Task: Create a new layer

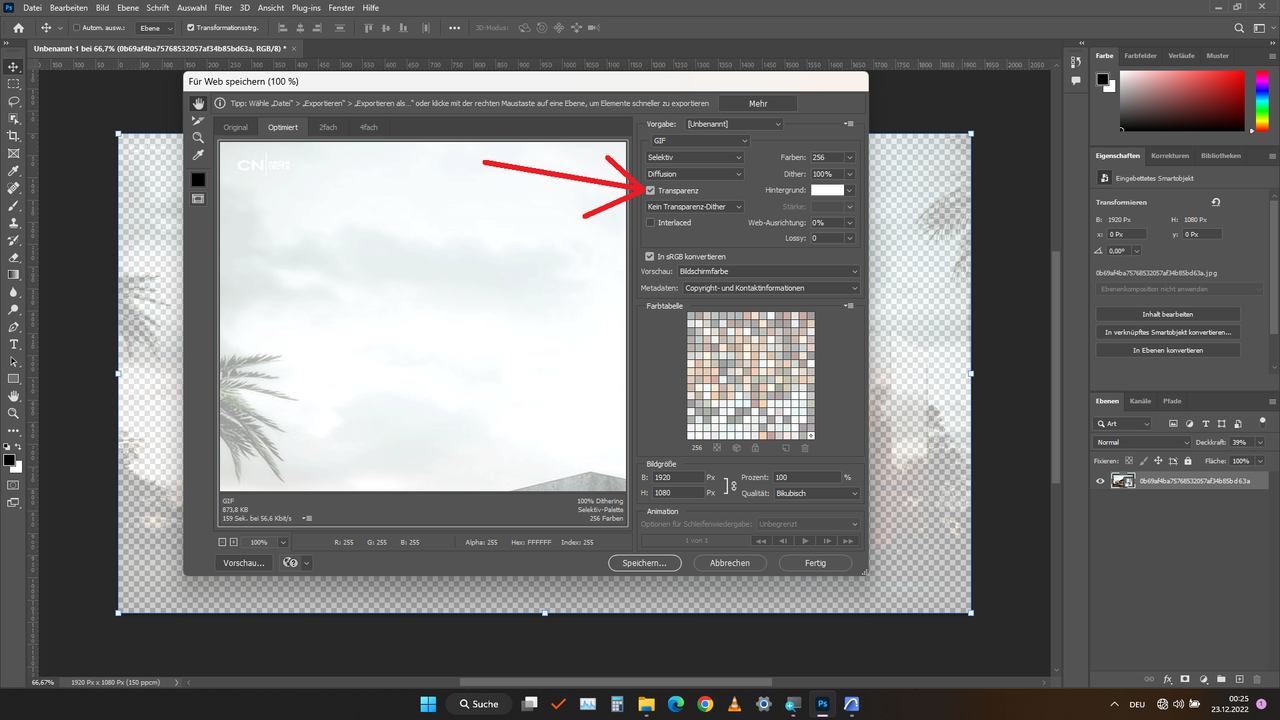Action: tap(1240, 680)
